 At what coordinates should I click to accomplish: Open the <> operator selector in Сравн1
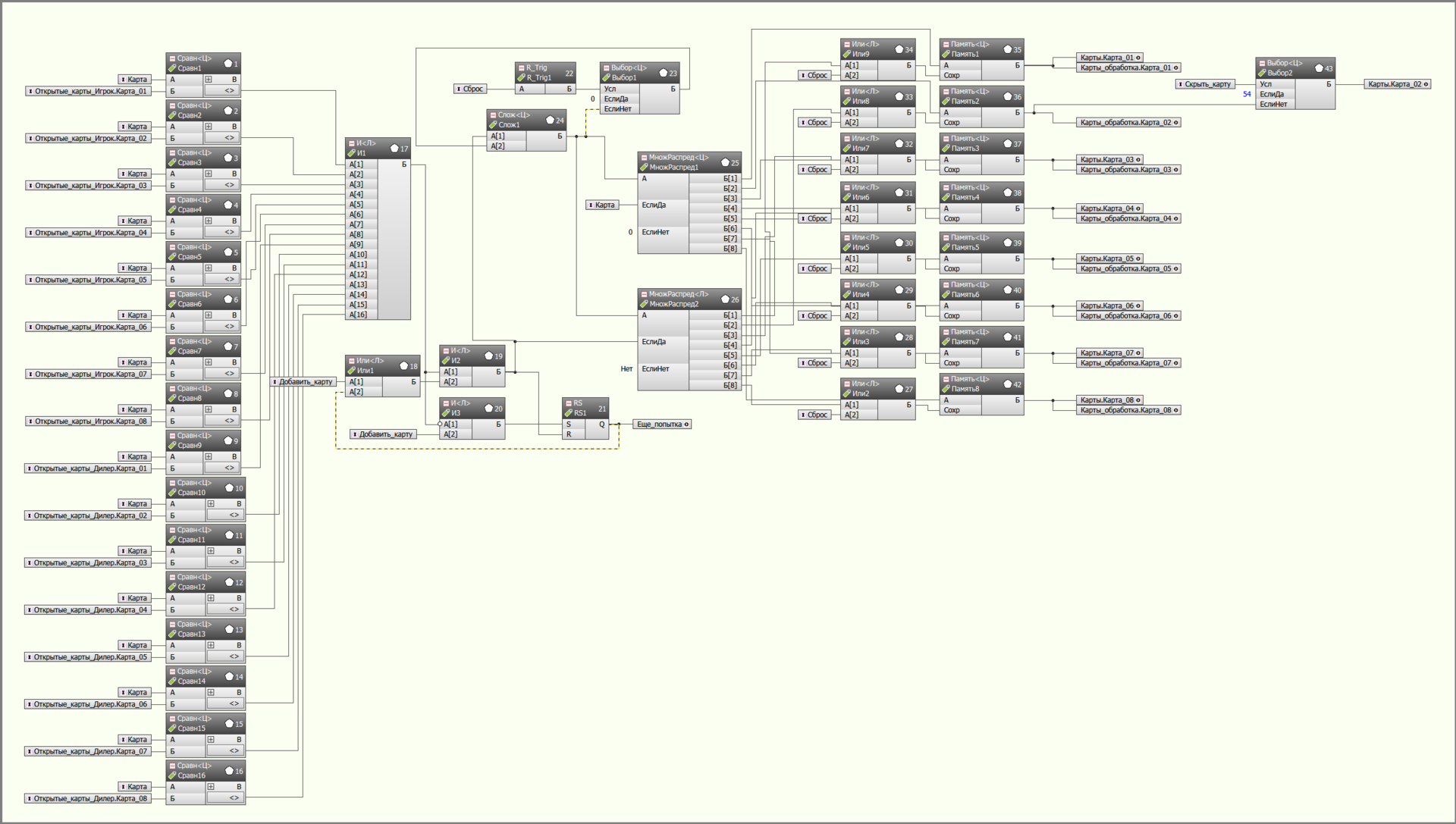coord(229,91)
